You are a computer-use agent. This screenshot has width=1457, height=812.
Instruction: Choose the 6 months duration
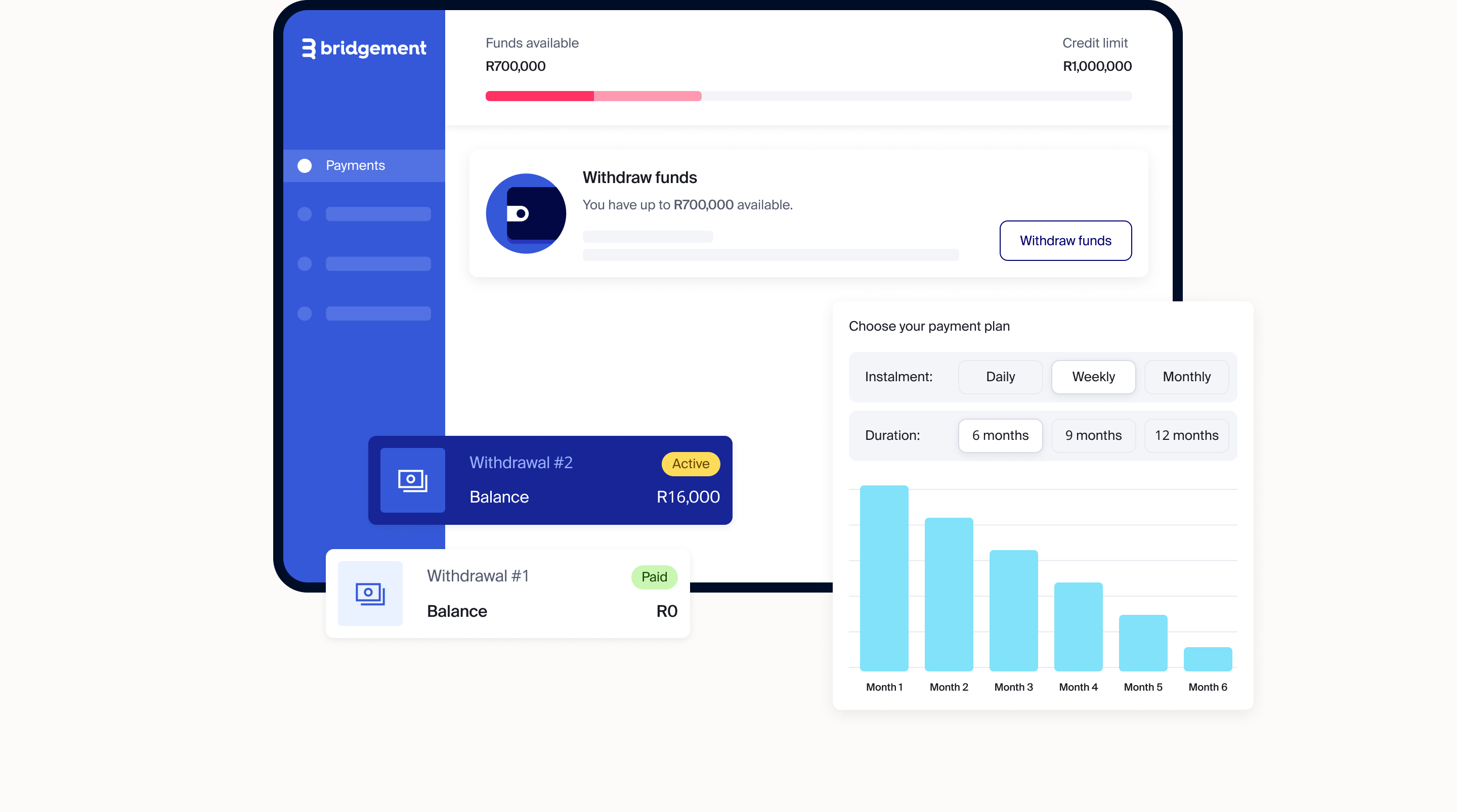click(x=1000, y=435)
